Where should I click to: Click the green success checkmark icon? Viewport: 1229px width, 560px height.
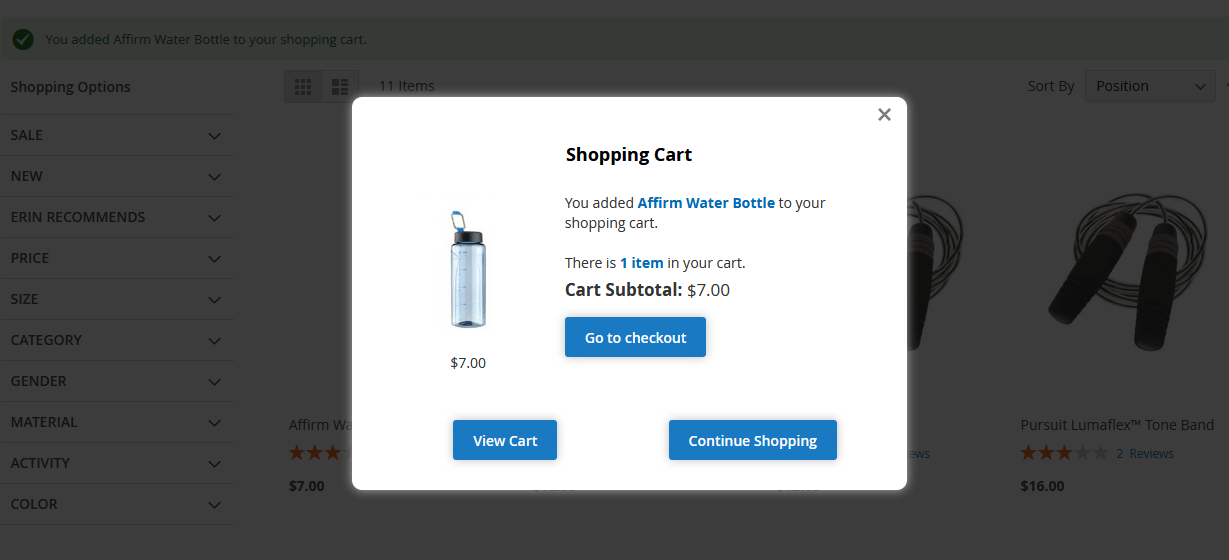coord(23,40)
